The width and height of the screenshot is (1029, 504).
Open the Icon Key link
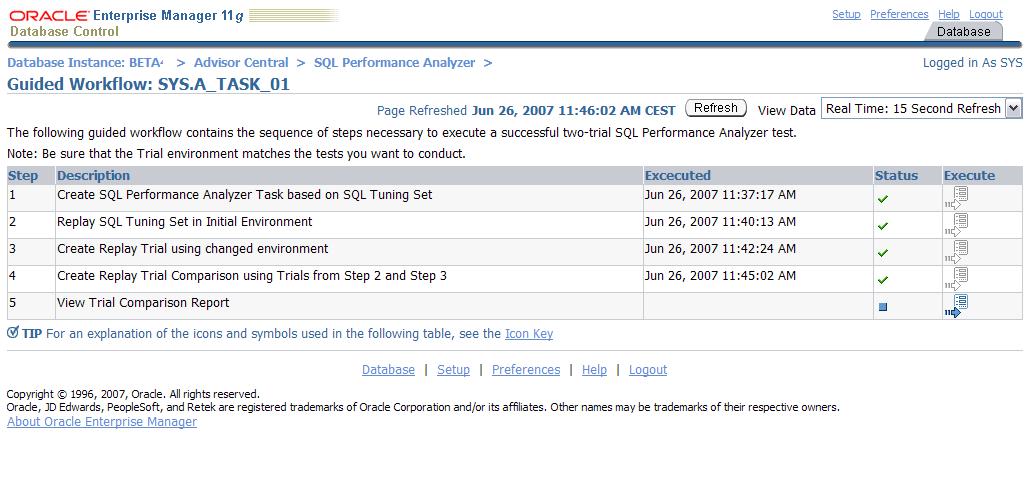coord(528,334)
